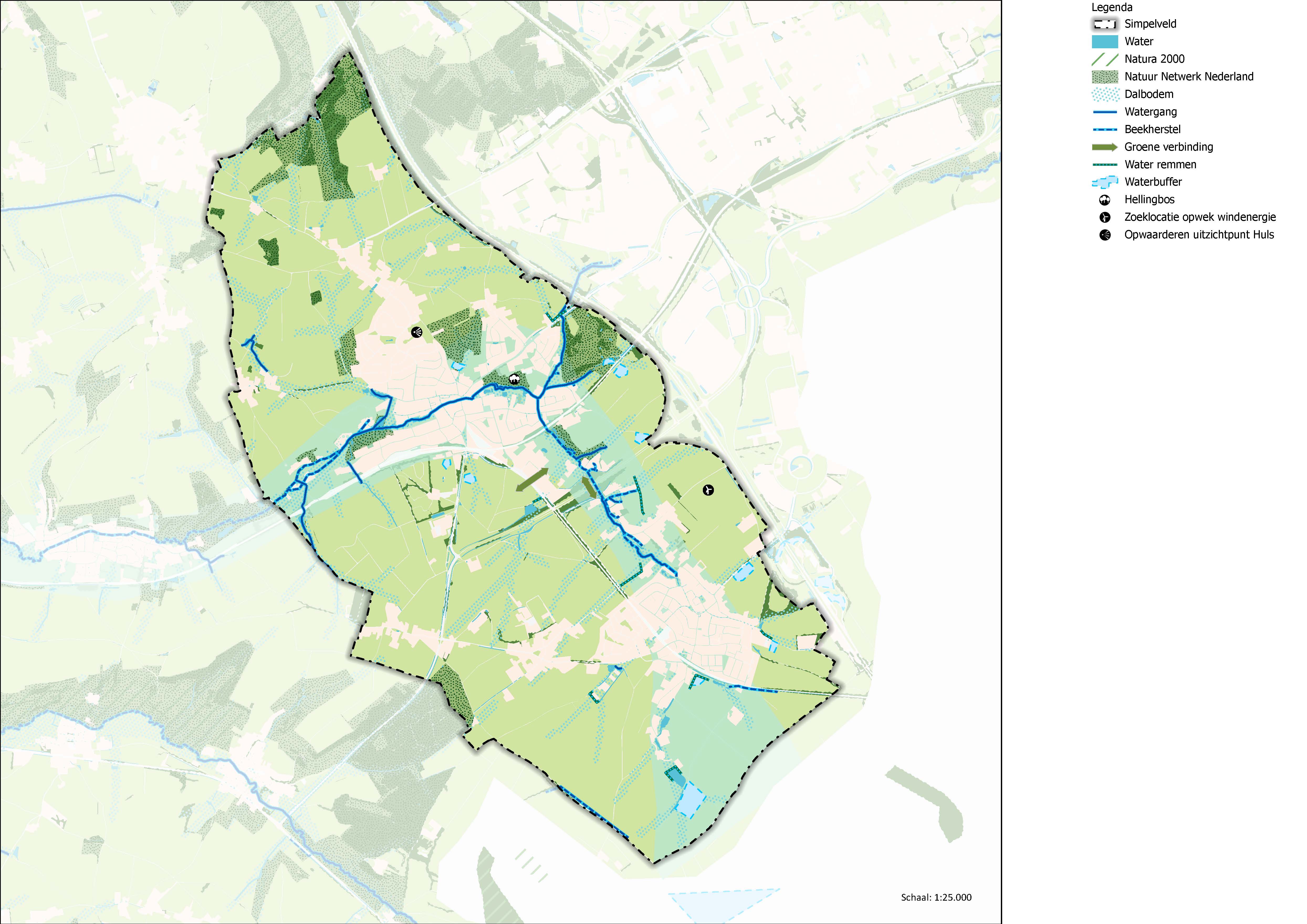
Task: Click the Watergang line symbol in legend
Action: tap(1104, 112)
